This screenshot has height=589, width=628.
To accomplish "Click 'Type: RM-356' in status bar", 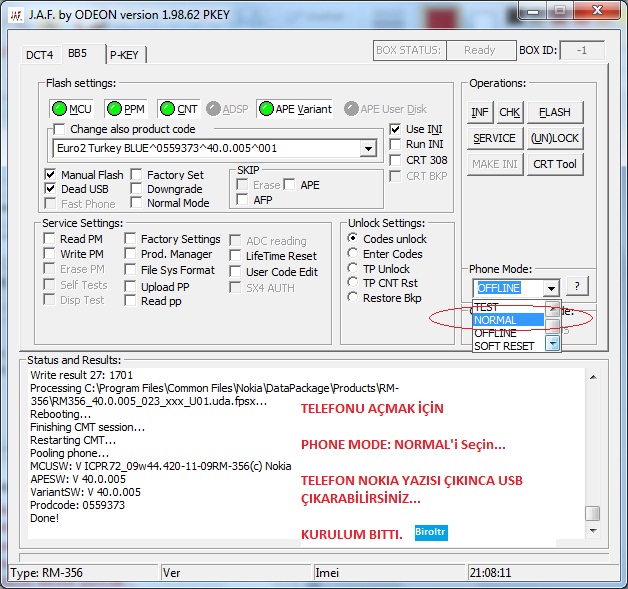I will coord(46,573).
